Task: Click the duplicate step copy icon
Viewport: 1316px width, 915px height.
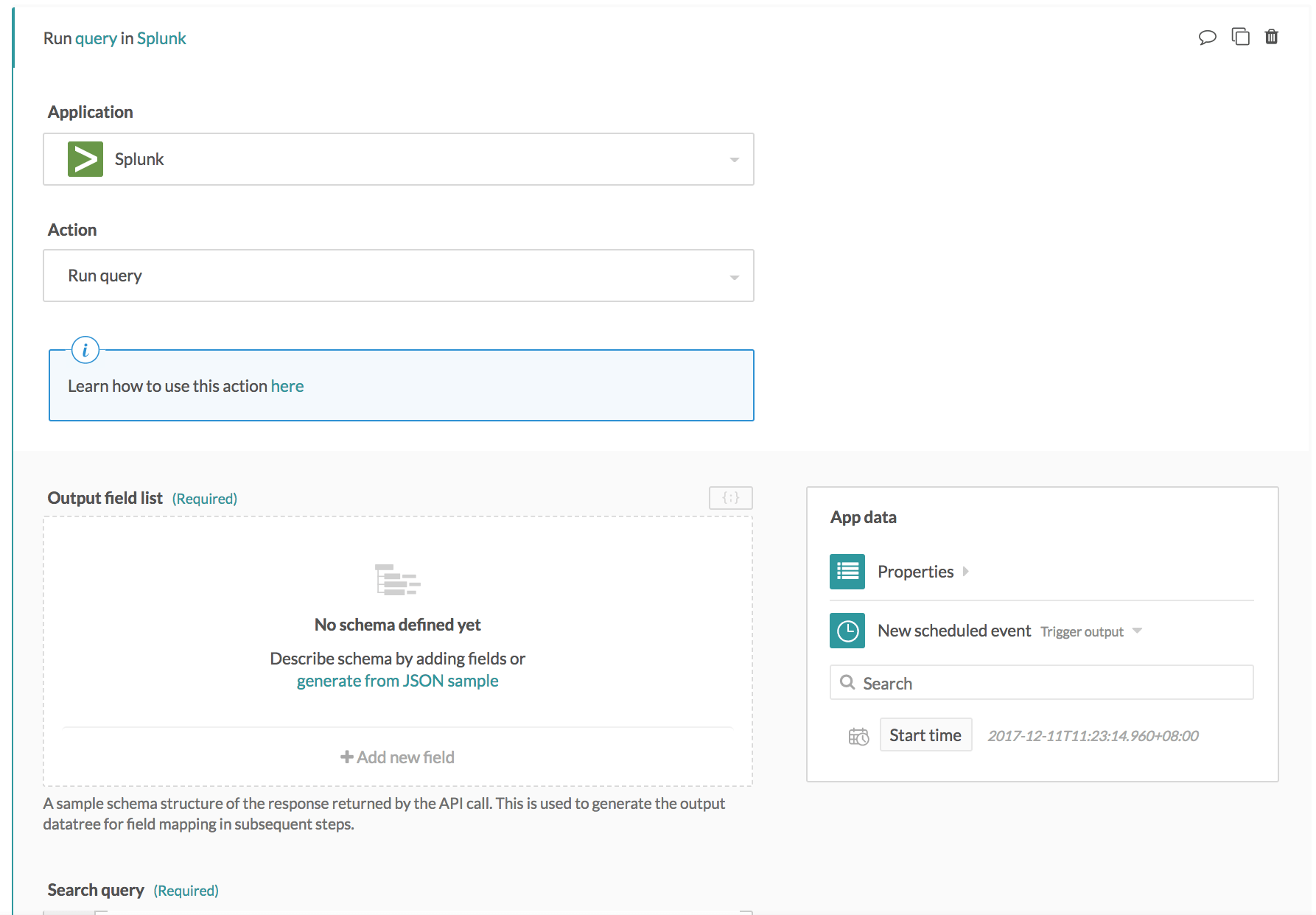Action: tap(1240, 37)
